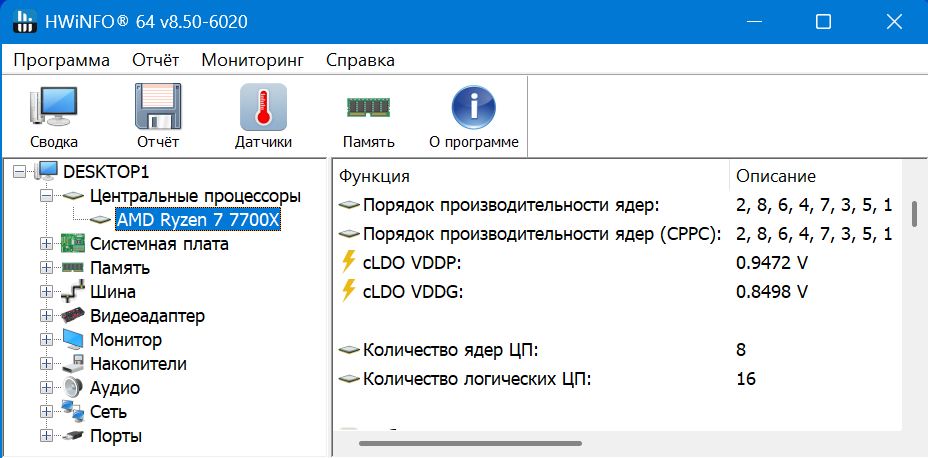
Task: Expand the Порты tree branch
Action: pyautogui.click(x=46, y=436)
